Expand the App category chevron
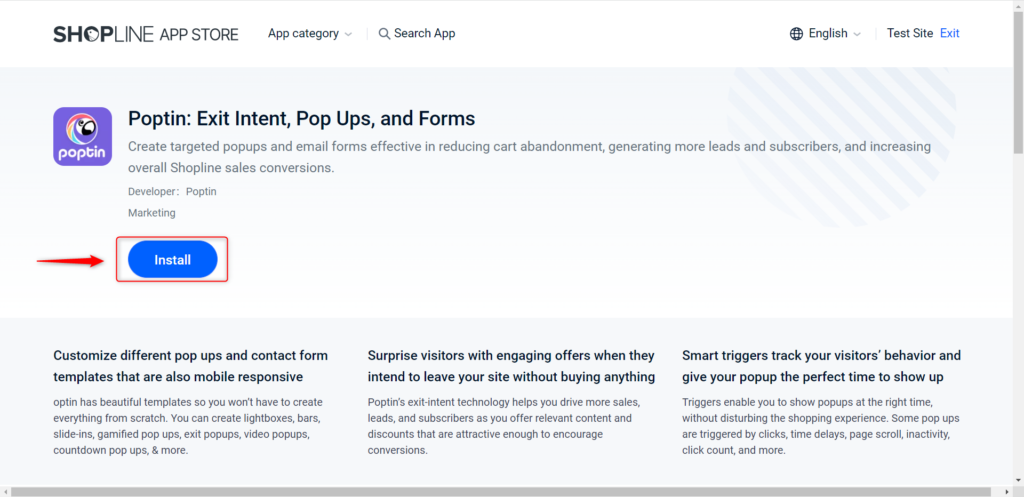This screenshot has height=497, width=1024. (348, 35)
